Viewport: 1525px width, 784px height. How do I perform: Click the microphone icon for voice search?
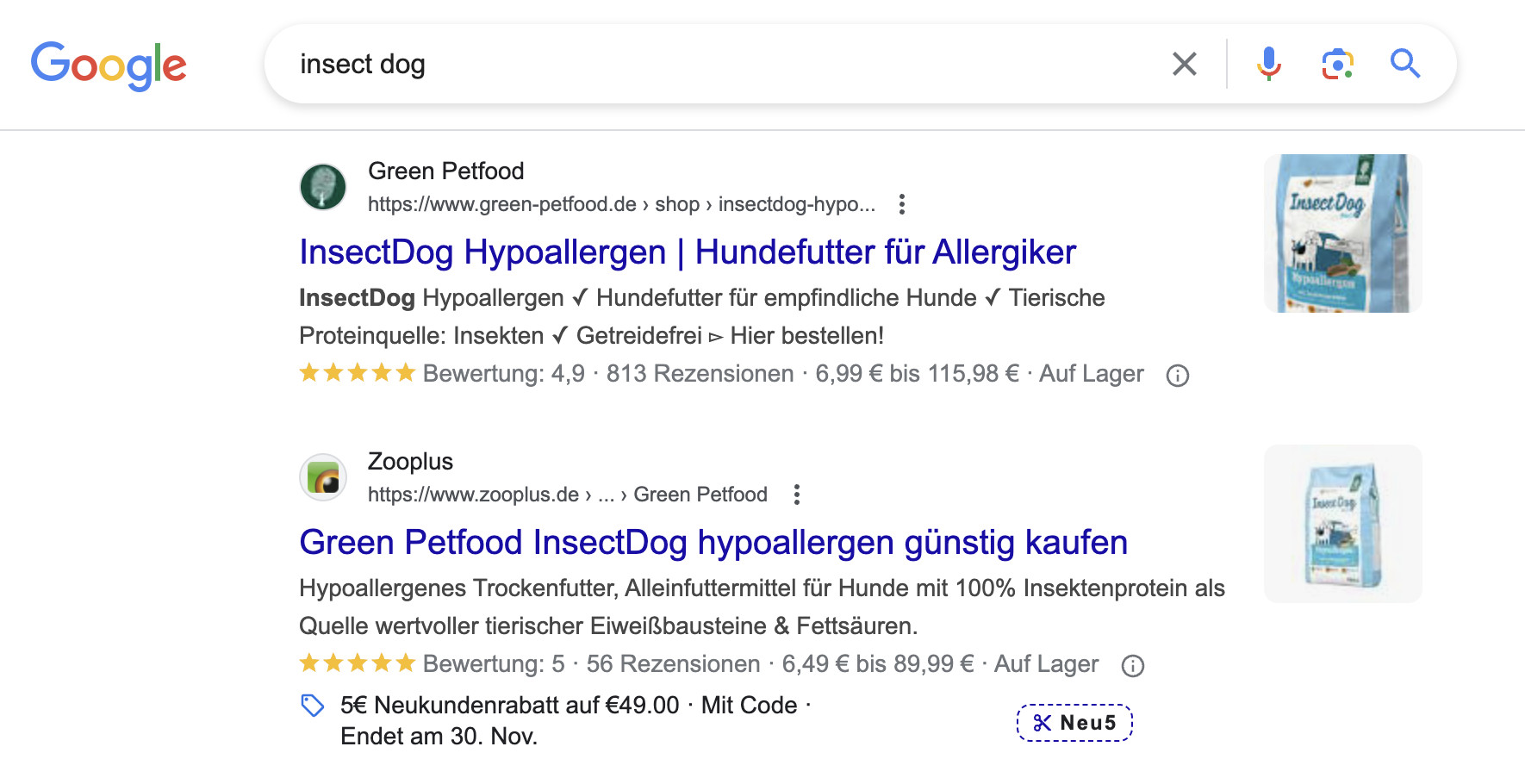click(1267, 63)
